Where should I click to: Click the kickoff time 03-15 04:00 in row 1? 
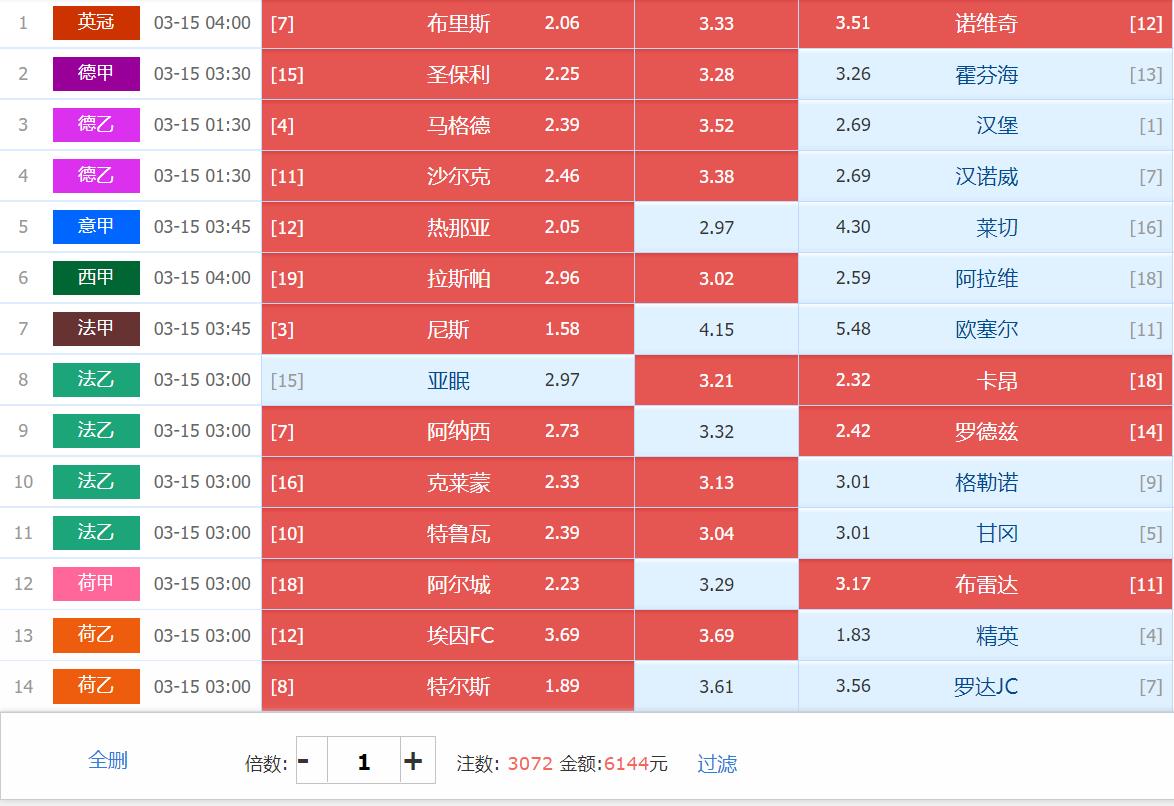pos(202,23)
